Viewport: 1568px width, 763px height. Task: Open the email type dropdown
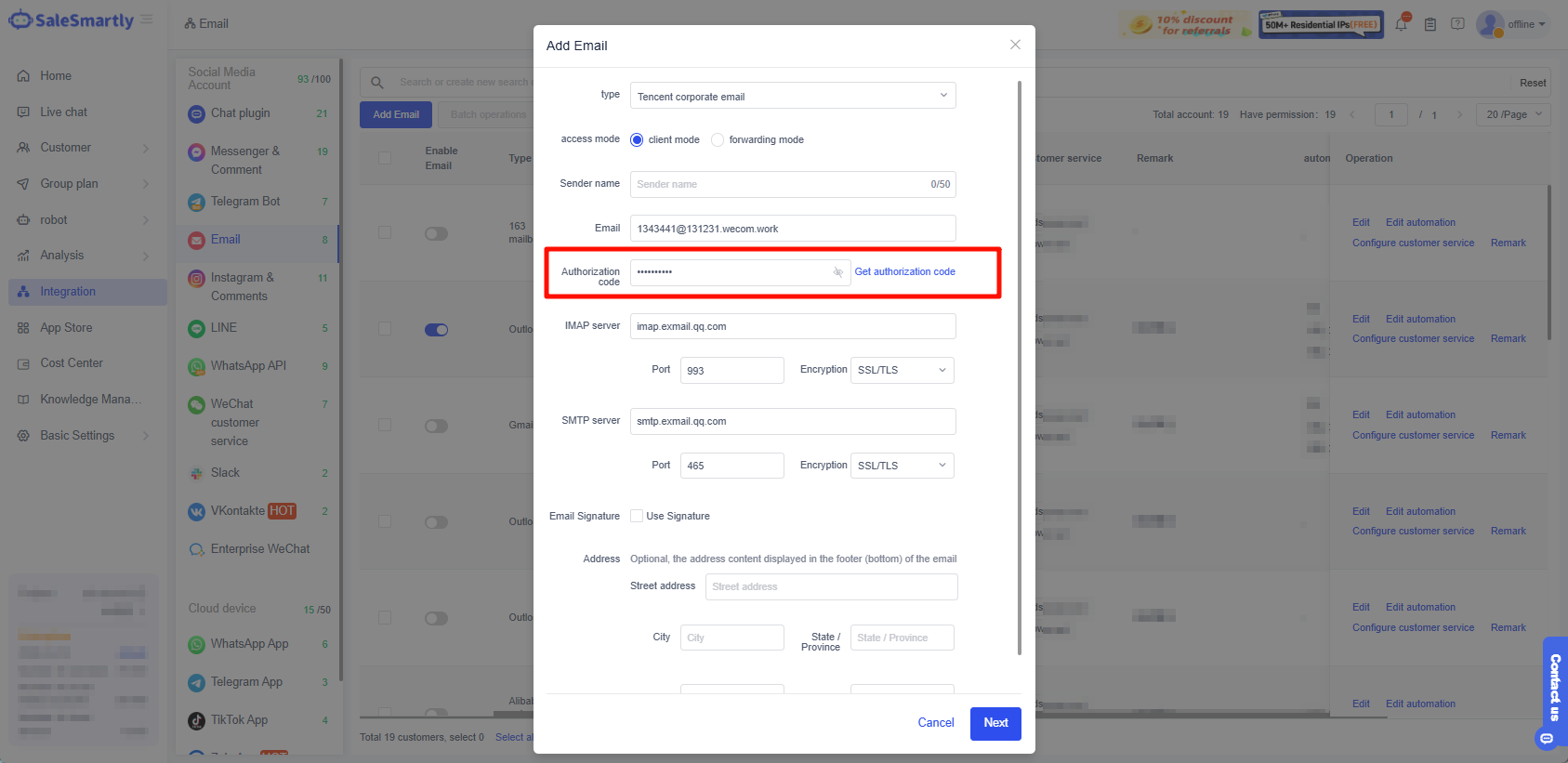[x=792, y=96]
